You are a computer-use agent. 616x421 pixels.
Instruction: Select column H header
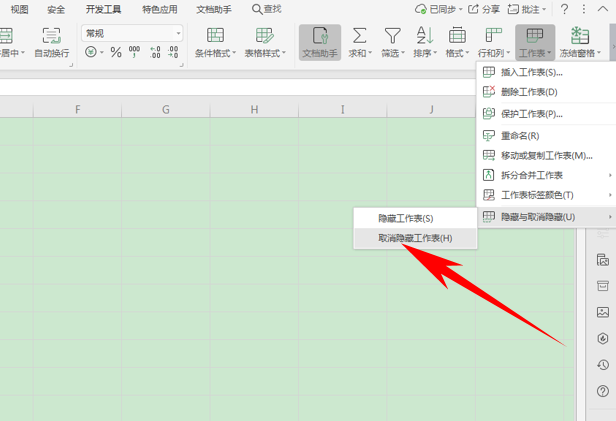click(254, 109)
